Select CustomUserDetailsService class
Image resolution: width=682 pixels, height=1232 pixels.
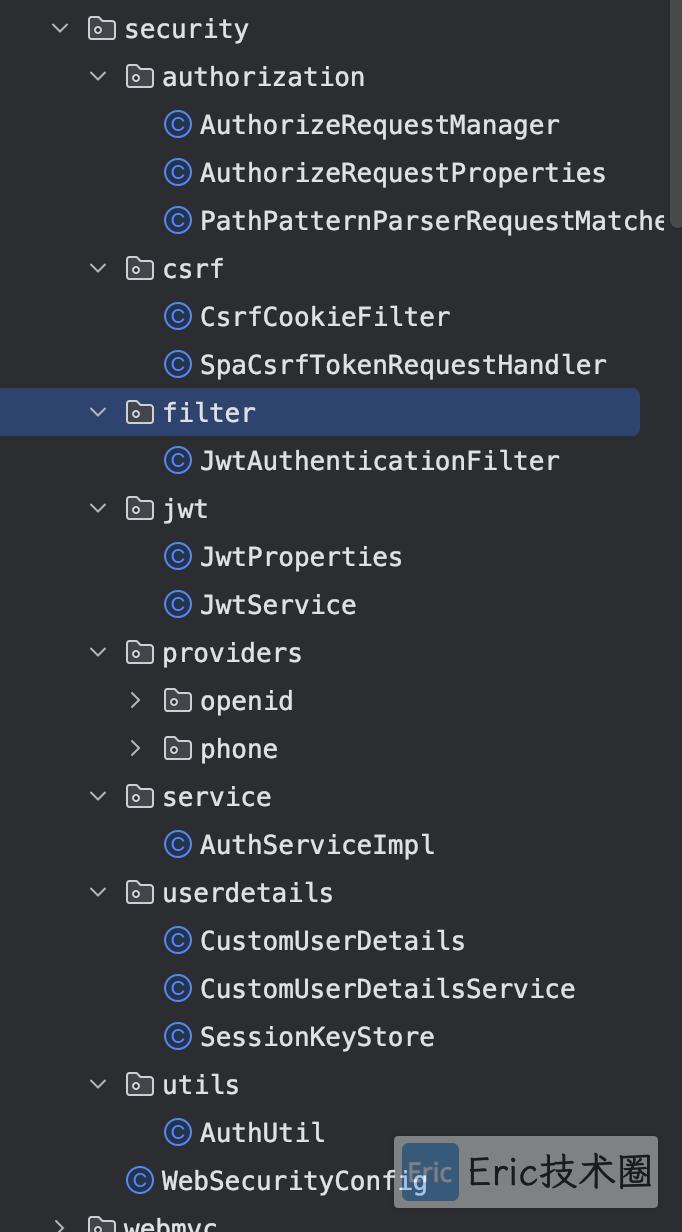388,989
